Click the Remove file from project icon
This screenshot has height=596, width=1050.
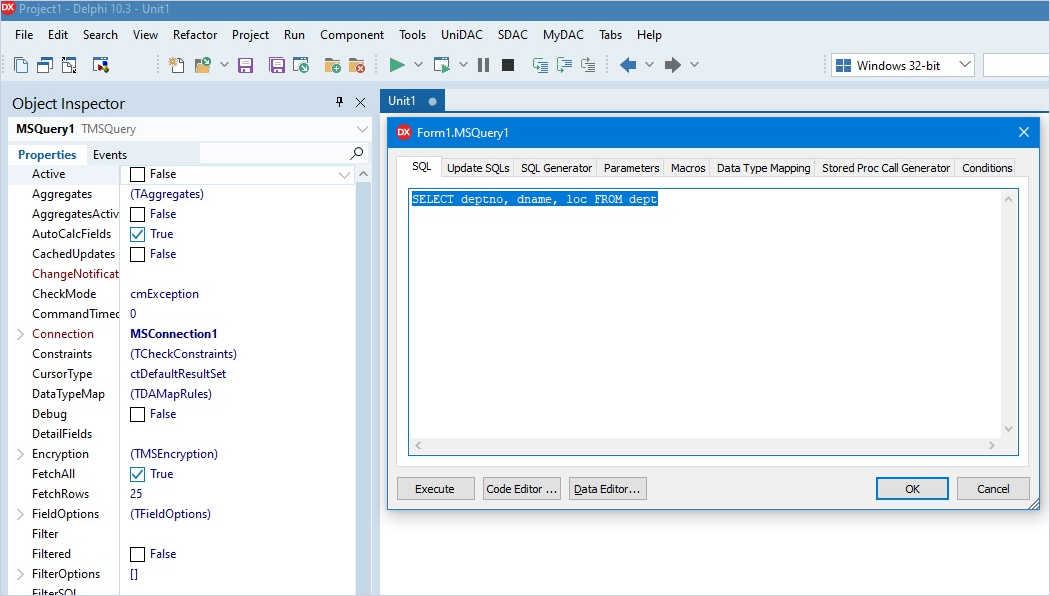(356, 63)
